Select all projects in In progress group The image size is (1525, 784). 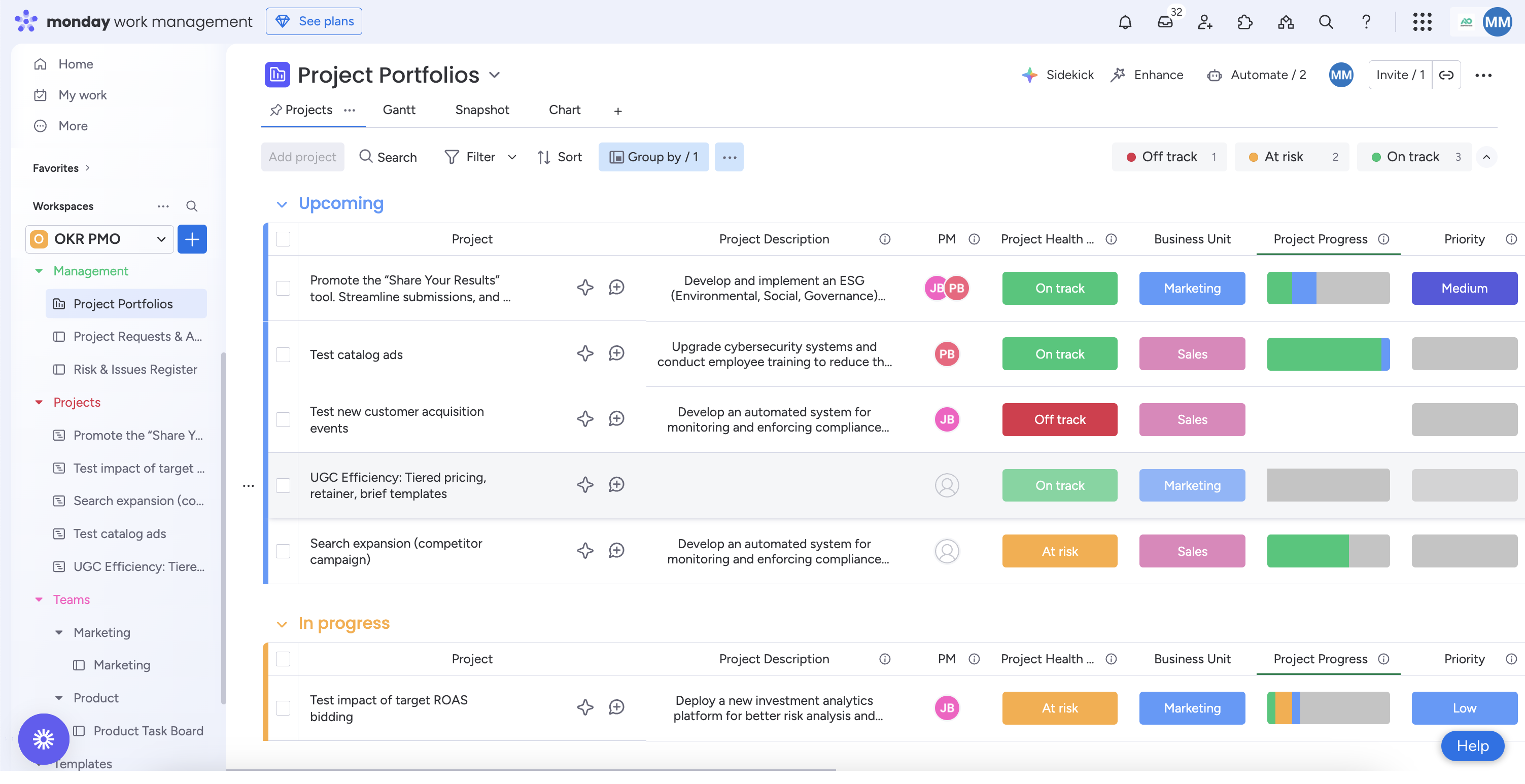click(283, 659)
